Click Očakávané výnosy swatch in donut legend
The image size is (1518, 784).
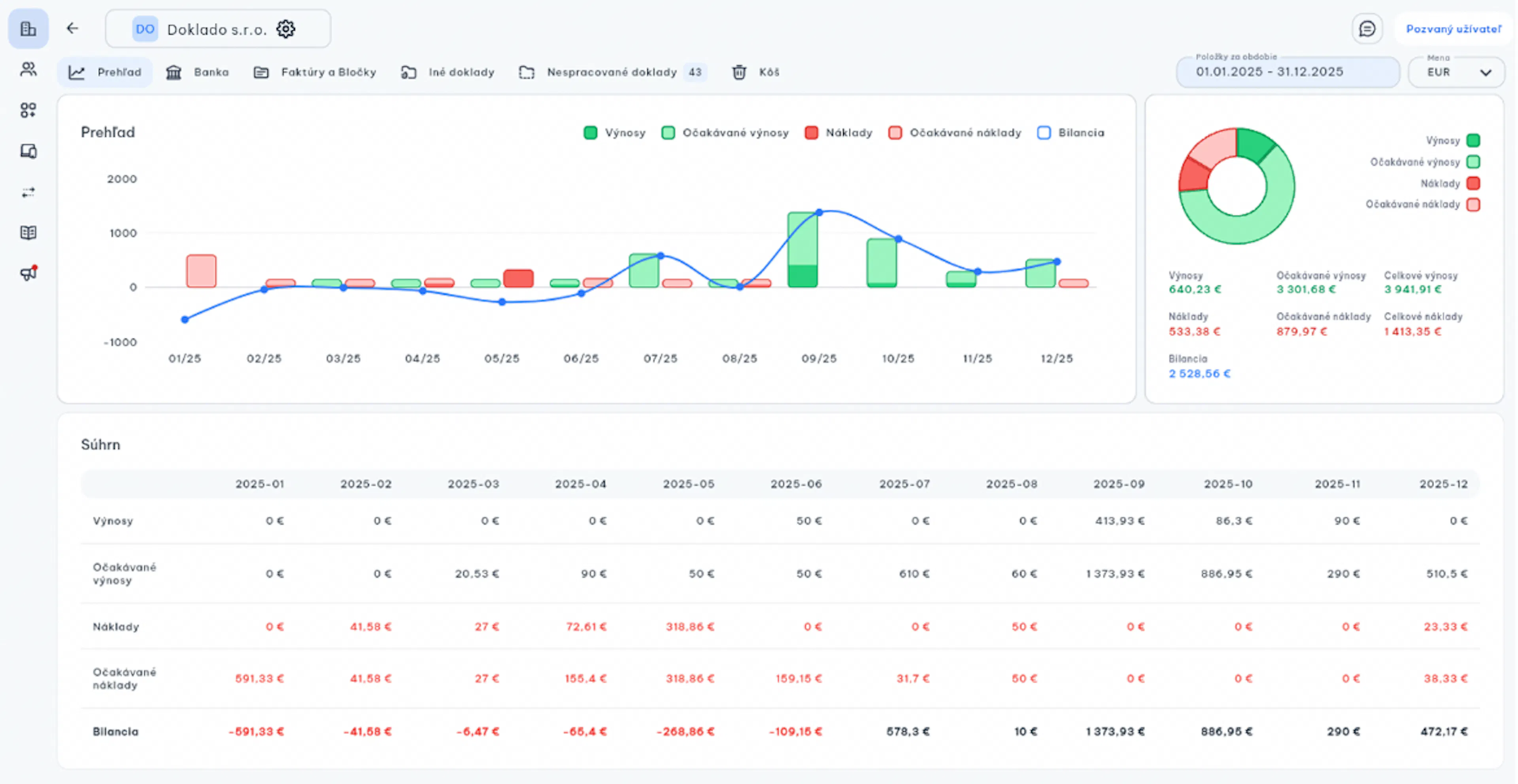coord(1473,162)
